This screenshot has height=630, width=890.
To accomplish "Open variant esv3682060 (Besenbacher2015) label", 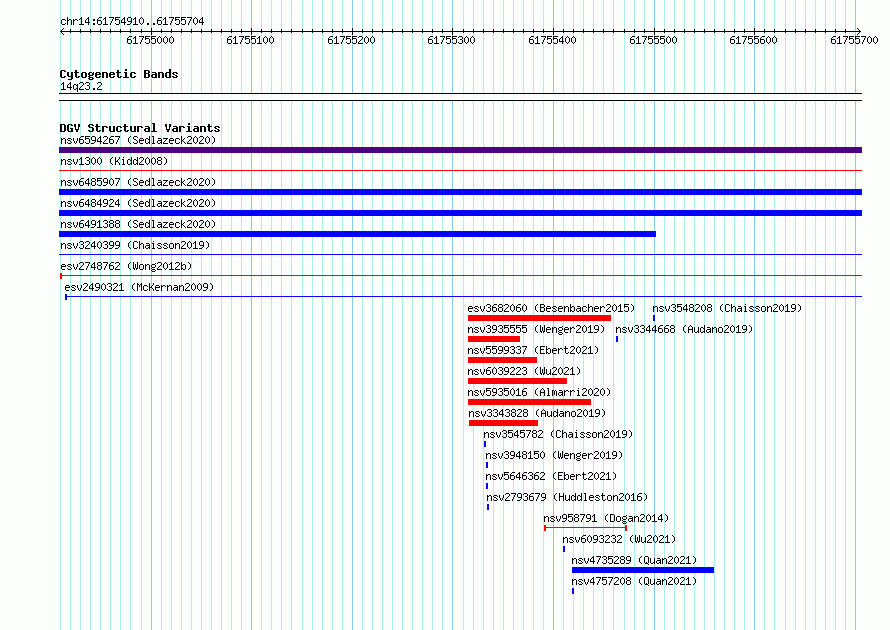I will pyautogui.click(x=551, y=308).
